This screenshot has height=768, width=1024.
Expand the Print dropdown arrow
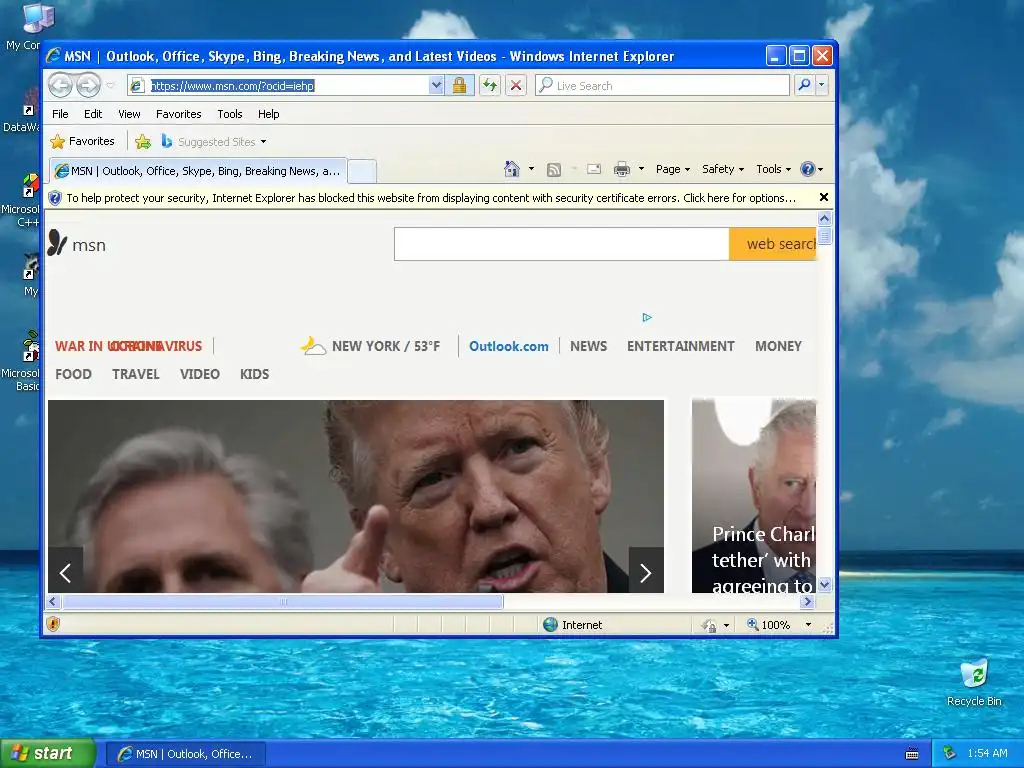[x=641, y=169]
